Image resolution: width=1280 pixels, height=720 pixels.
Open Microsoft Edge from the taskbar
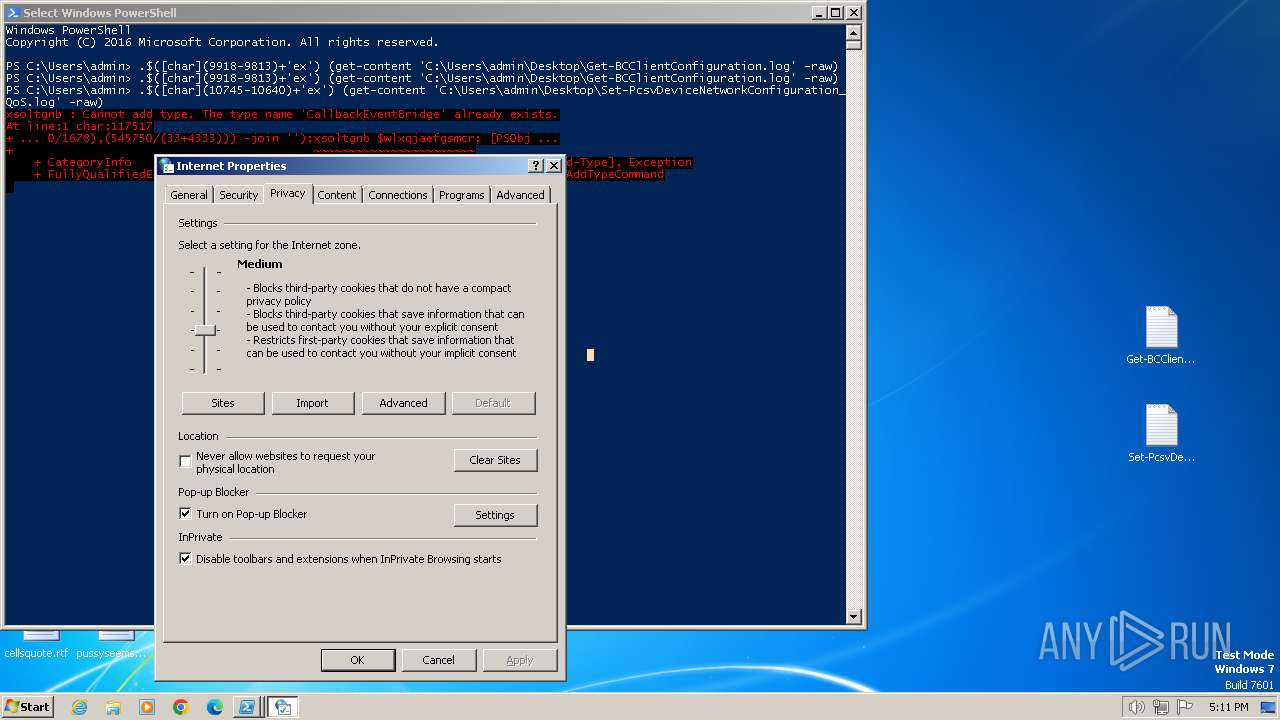pyautogui.click(x=215, y=707)
